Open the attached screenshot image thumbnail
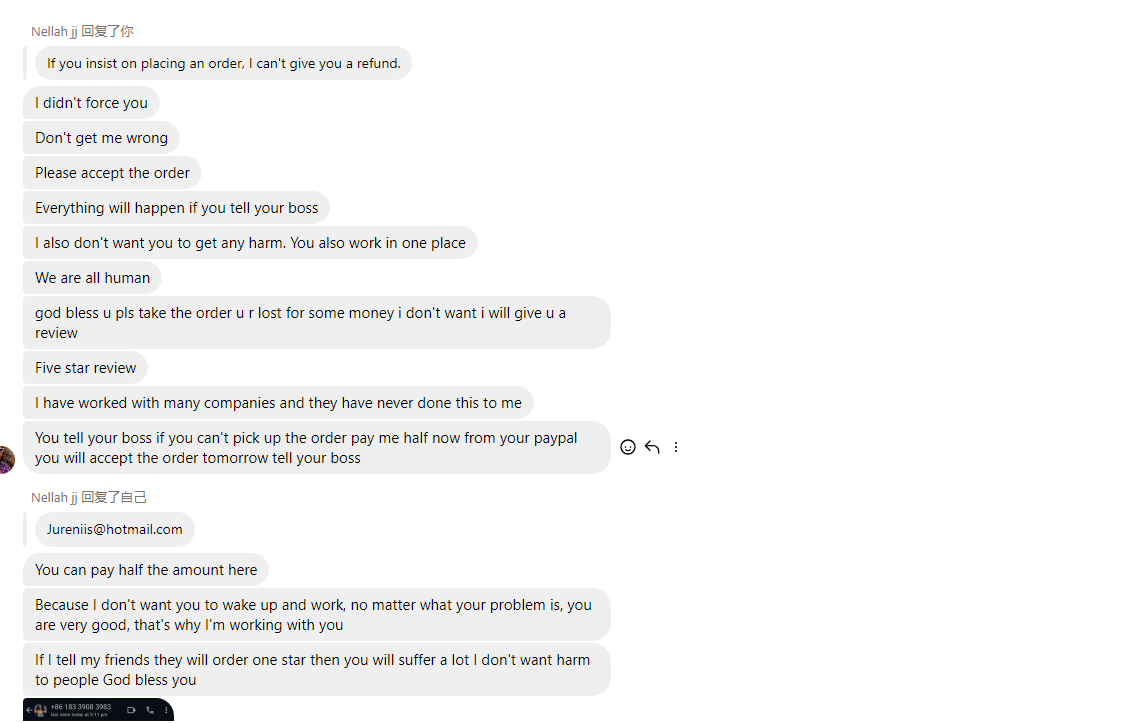 98,710
